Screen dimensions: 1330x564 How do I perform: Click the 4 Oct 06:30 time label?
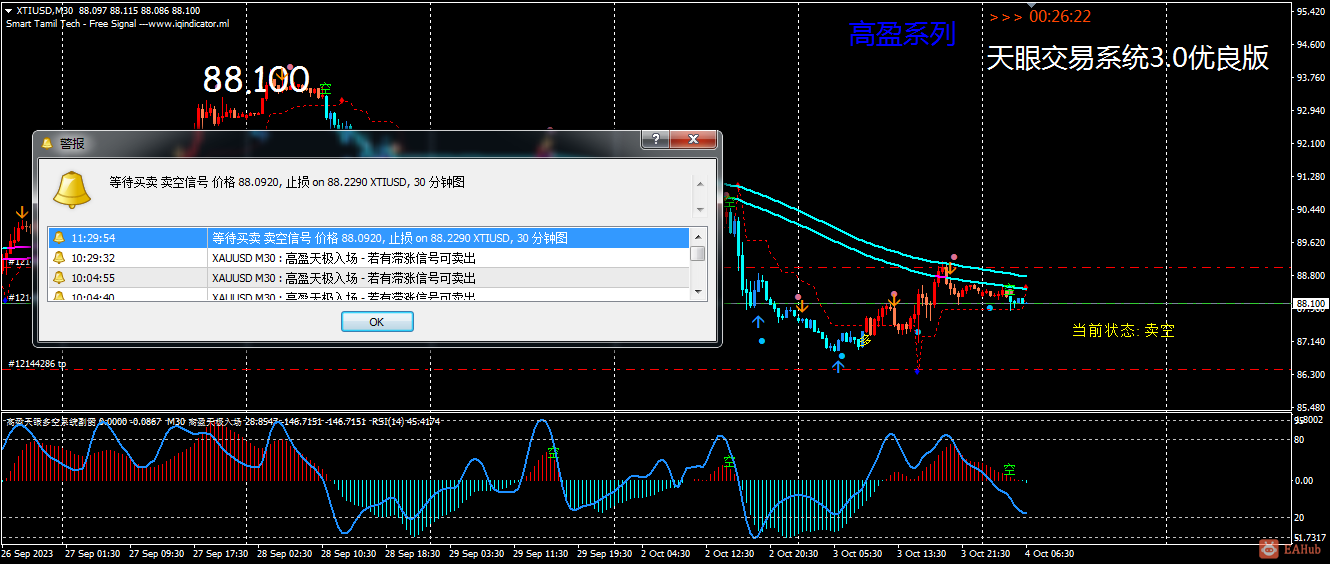1049,553
